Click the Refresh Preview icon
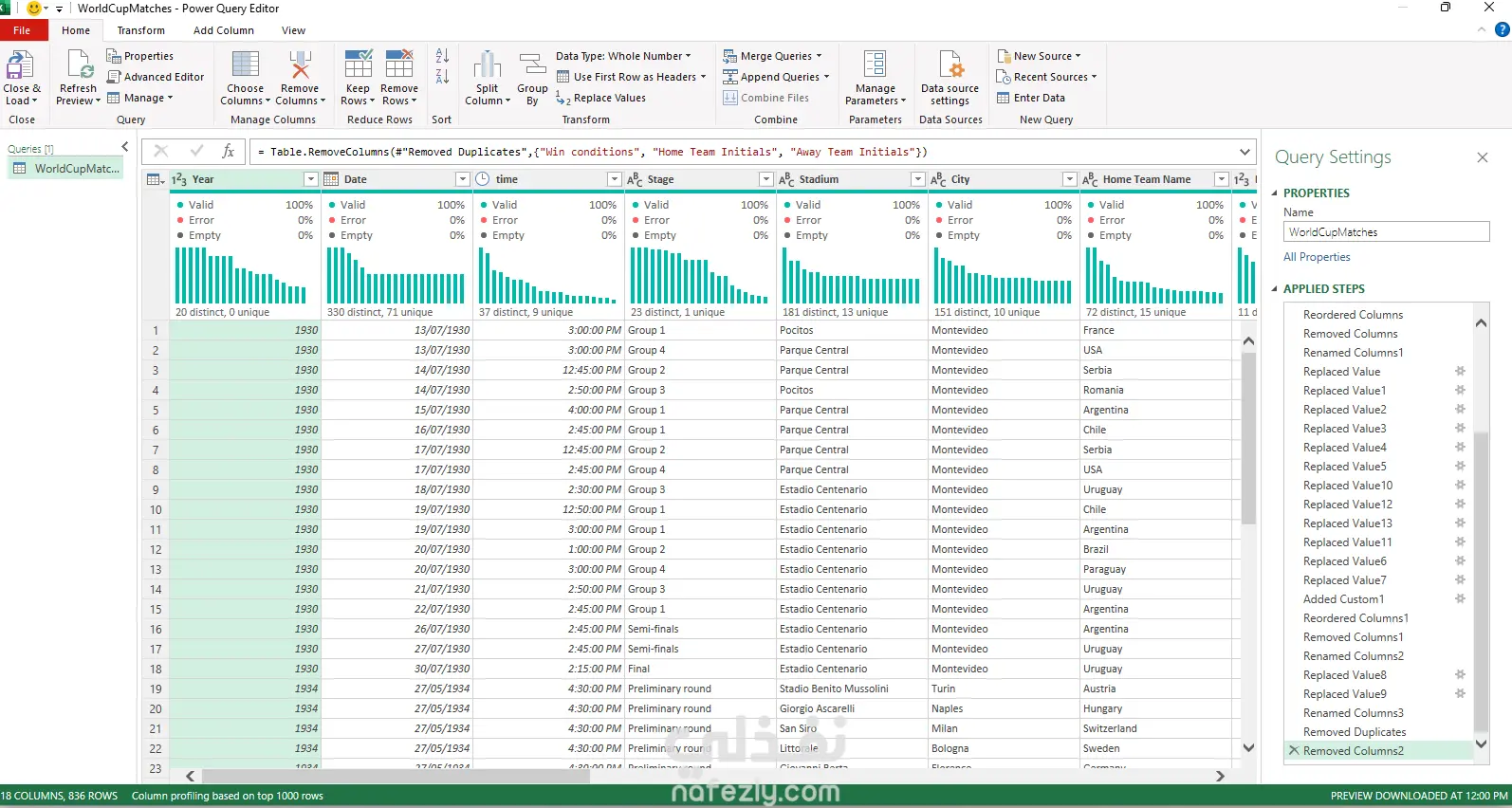The width and height of the screenshot is (1512, 808). point(79,65)
